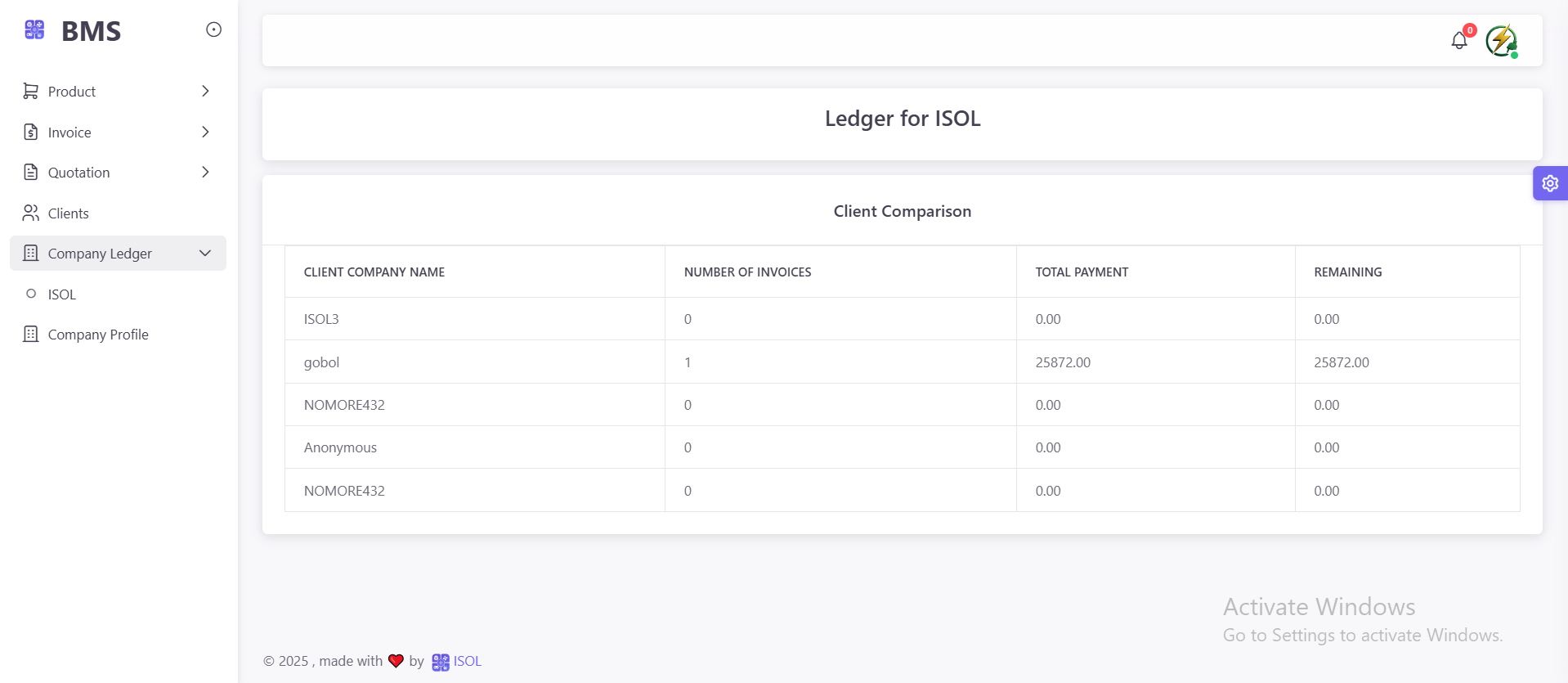
Task: Select the gobol client row
Action: 321,362
